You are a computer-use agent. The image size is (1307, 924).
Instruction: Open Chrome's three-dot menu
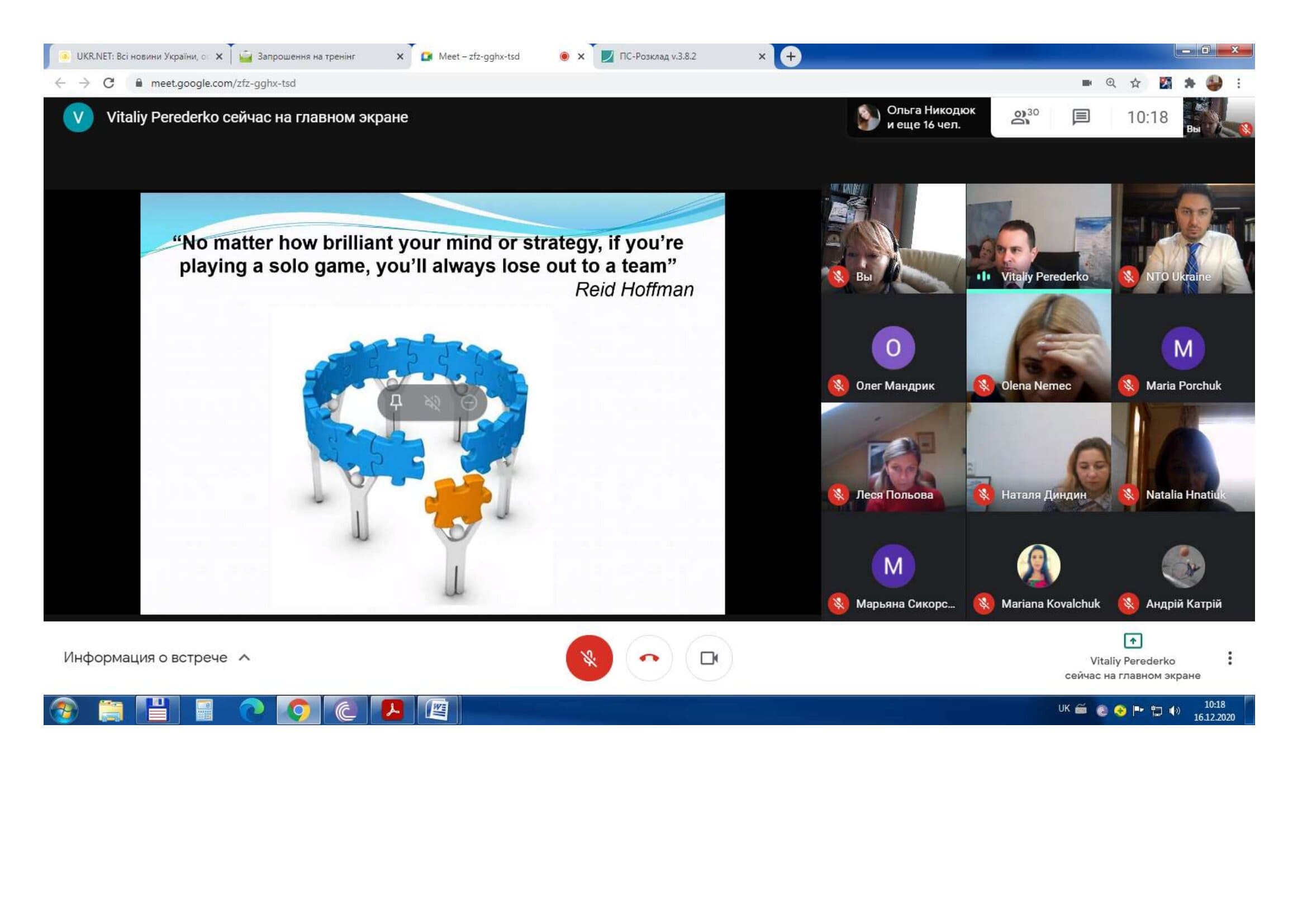1238,83
